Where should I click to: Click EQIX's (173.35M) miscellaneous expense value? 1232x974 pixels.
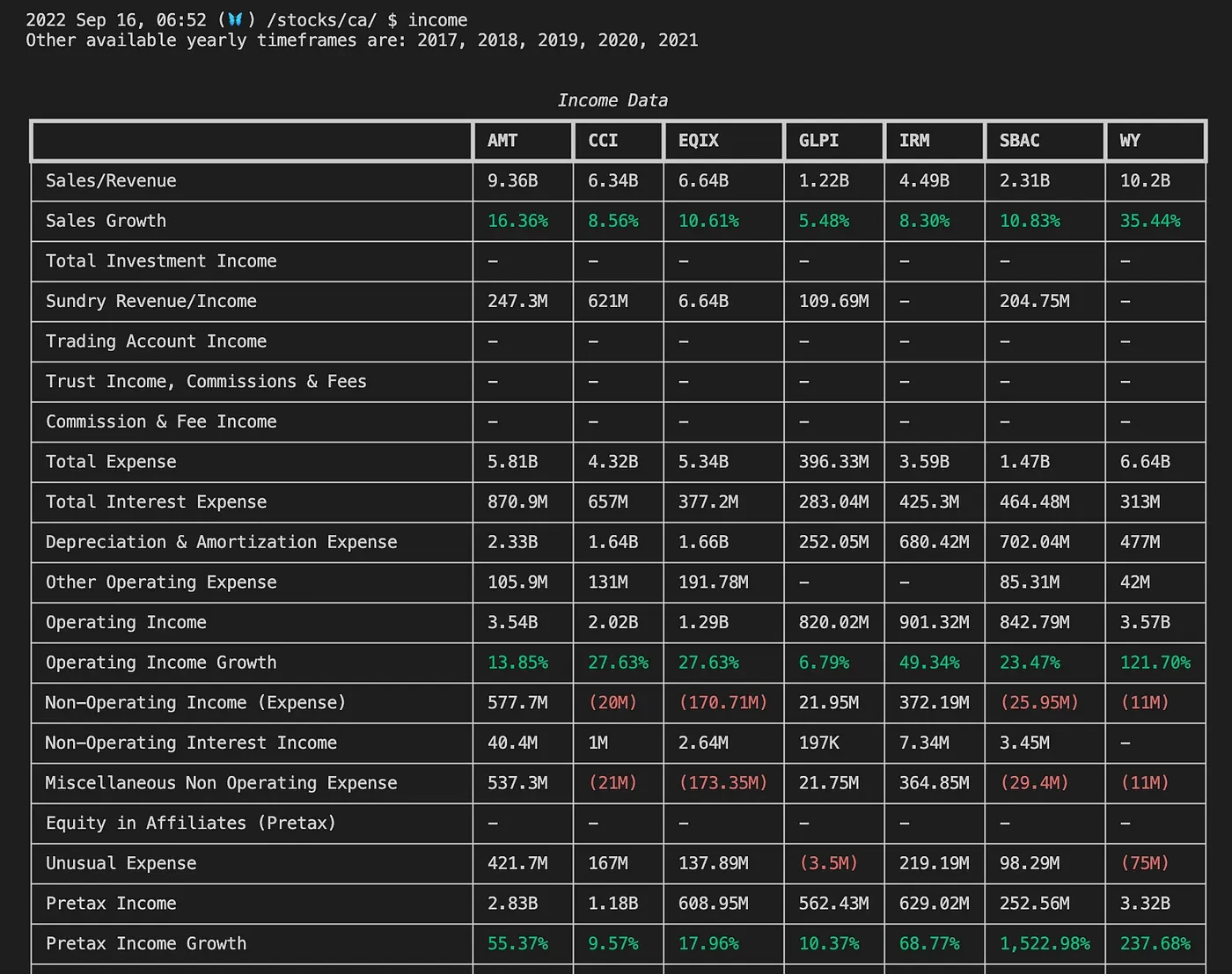click(x=722, y=783)
